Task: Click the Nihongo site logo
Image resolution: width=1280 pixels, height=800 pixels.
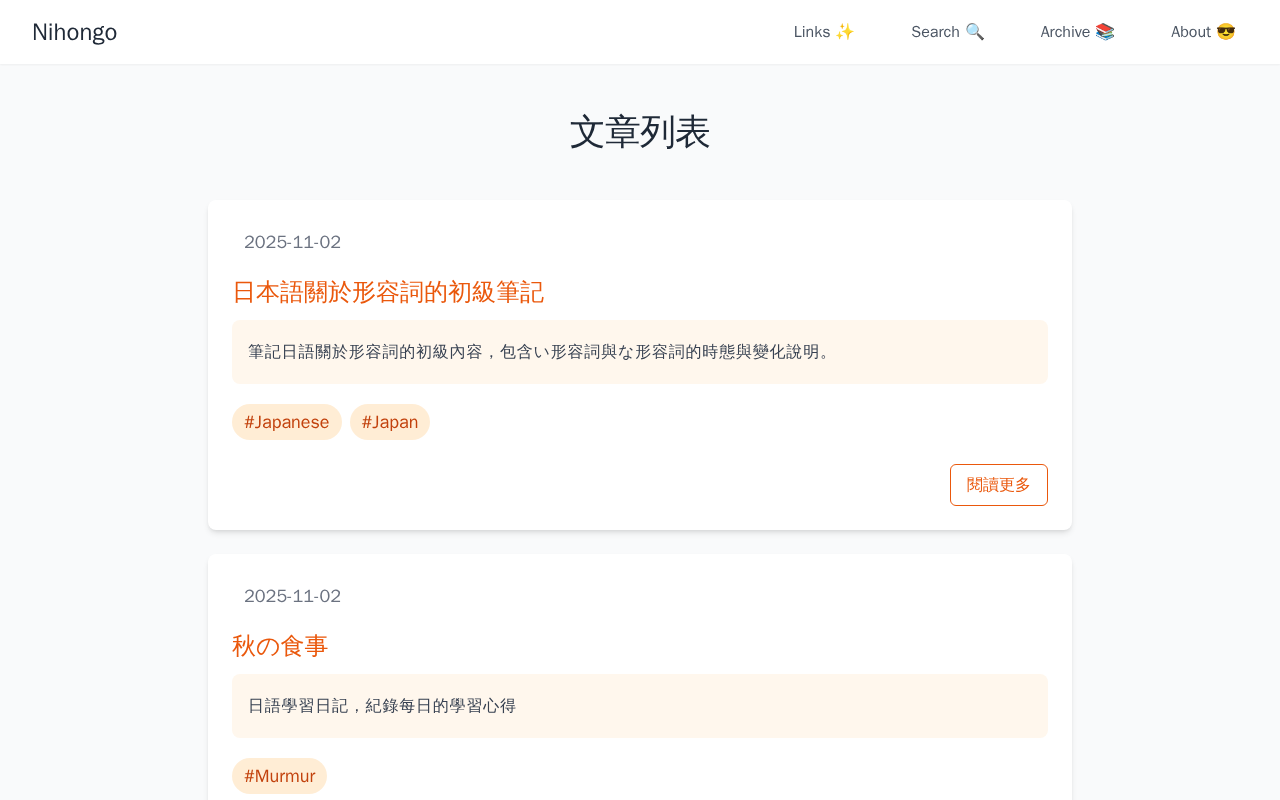Action: click(x=75, y=32)
